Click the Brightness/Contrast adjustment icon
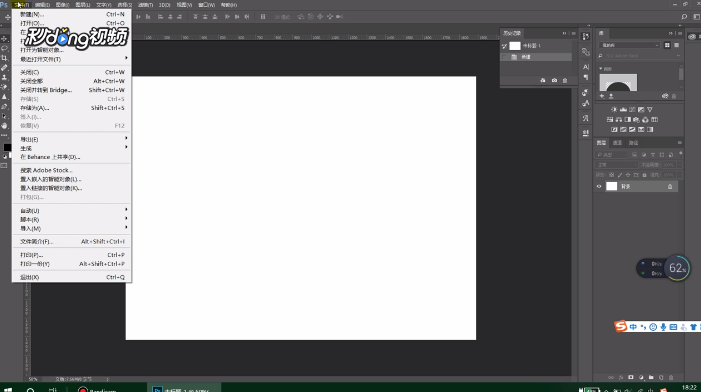This screenshot has width=701, height=392. pyautogui.click(x=614, y=110)
